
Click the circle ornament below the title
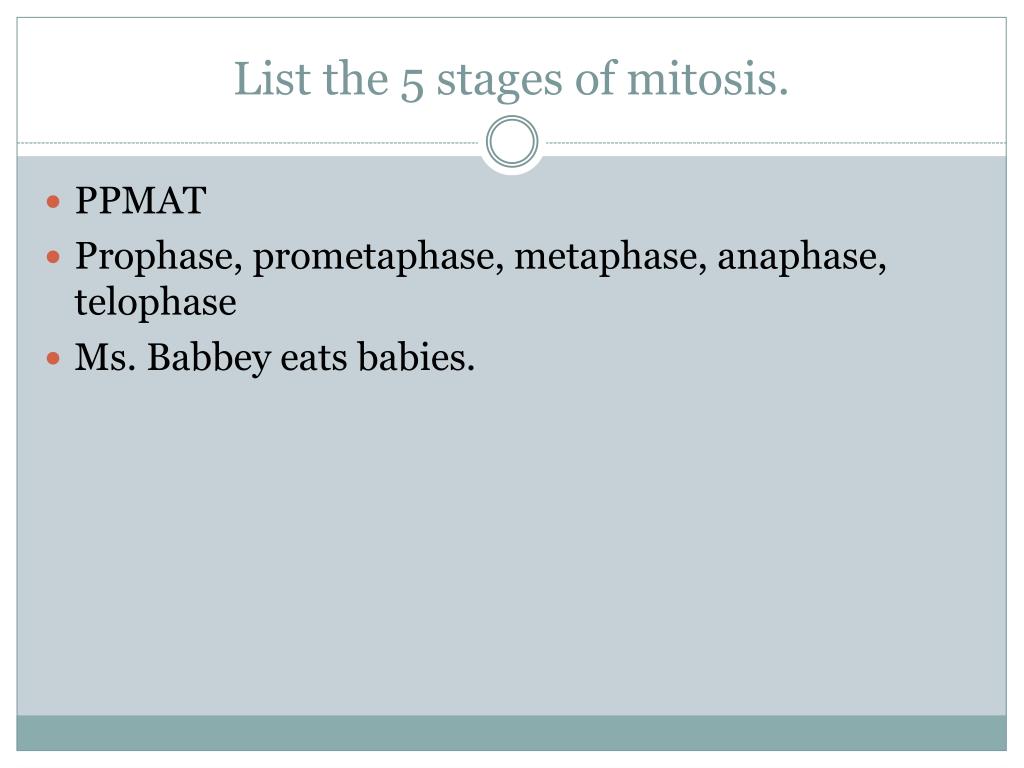coord(512,142)
